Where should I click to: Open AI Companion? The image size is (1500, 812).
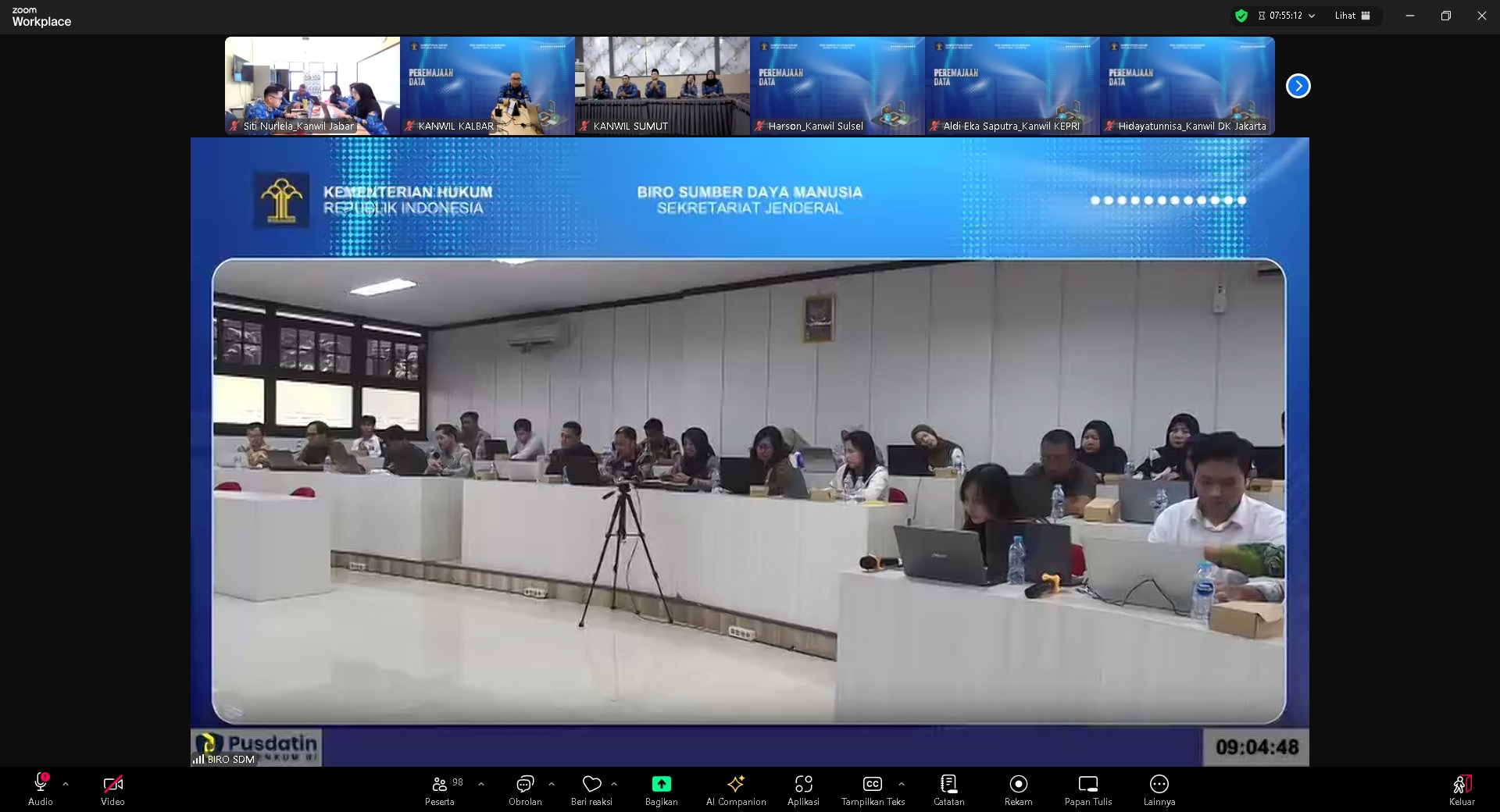pos(735,789)
